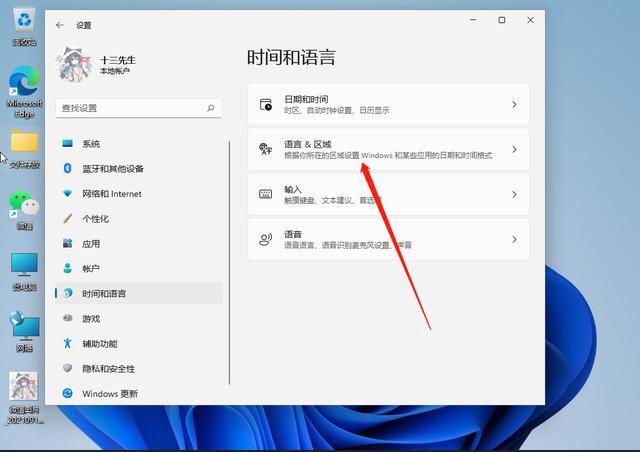The width and height of the screenshot is (640, 452).
Task: Click the accessibility figure icon
Action: pos(68,343)
